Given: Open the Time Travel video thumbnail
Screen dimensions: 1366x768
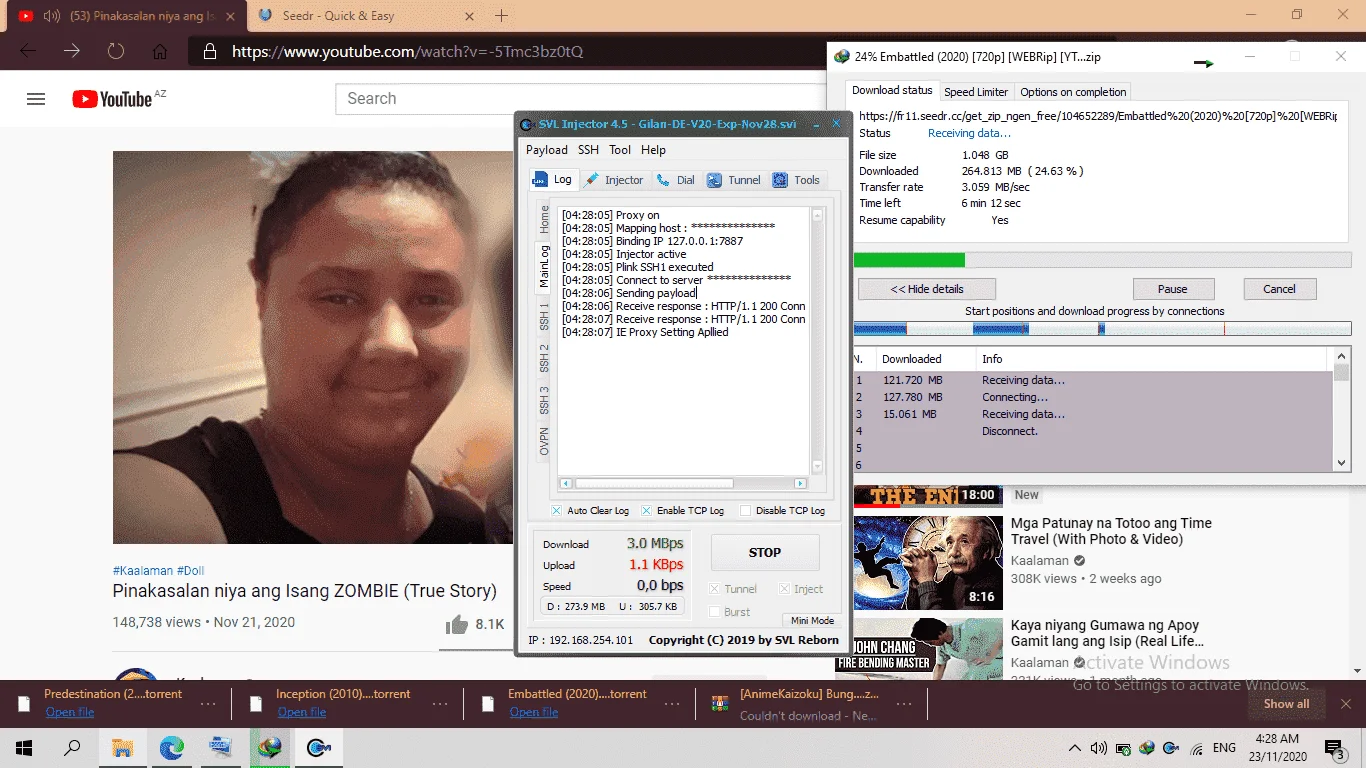Looking at the screenshot, I should click(x=927, y=561).
